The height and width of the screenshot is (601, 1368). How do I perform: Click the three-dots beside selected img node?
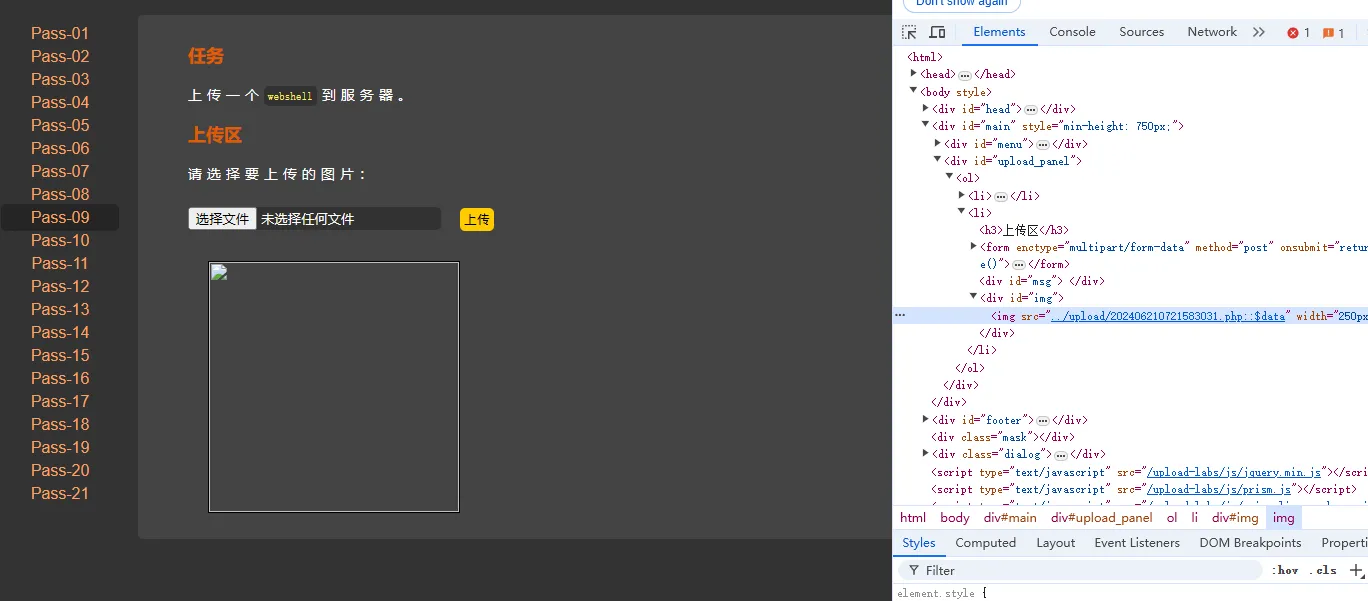[x=900, y=315]
